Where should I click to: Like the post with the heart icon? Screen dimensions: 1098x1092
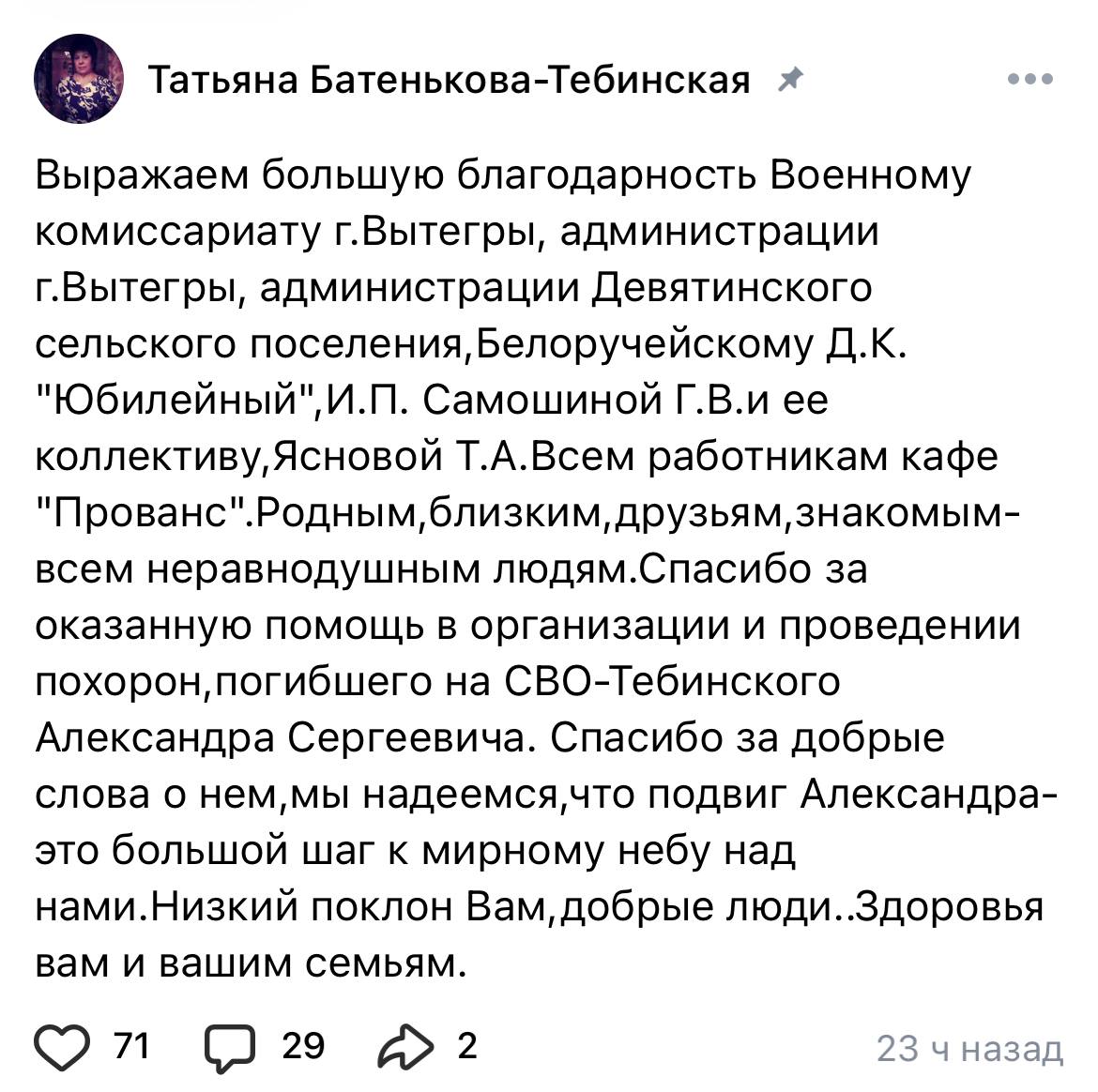tap(62, 1047)
